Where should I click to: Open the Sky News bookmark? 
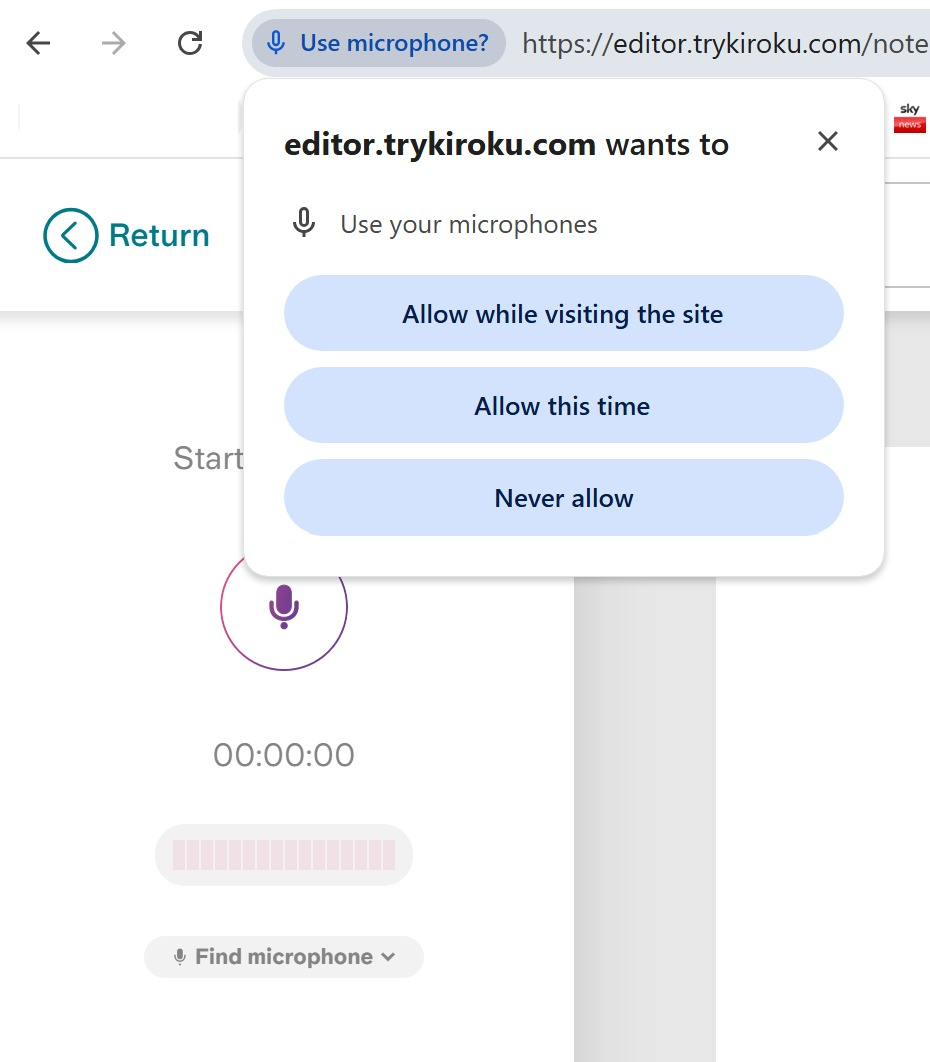(909, 117)
